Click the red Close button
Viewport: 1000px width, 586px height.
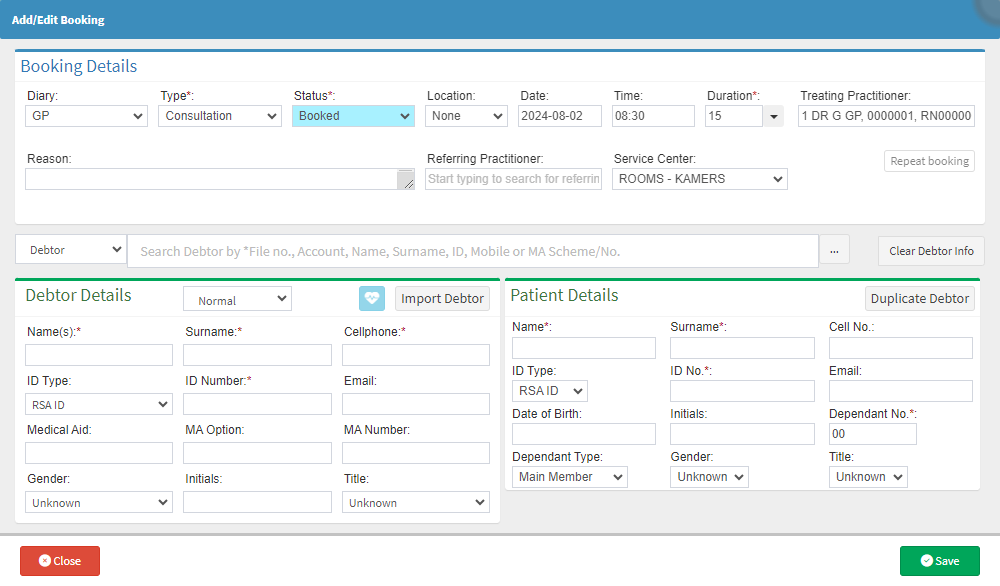pyautogui.click(x=60, y=561)
